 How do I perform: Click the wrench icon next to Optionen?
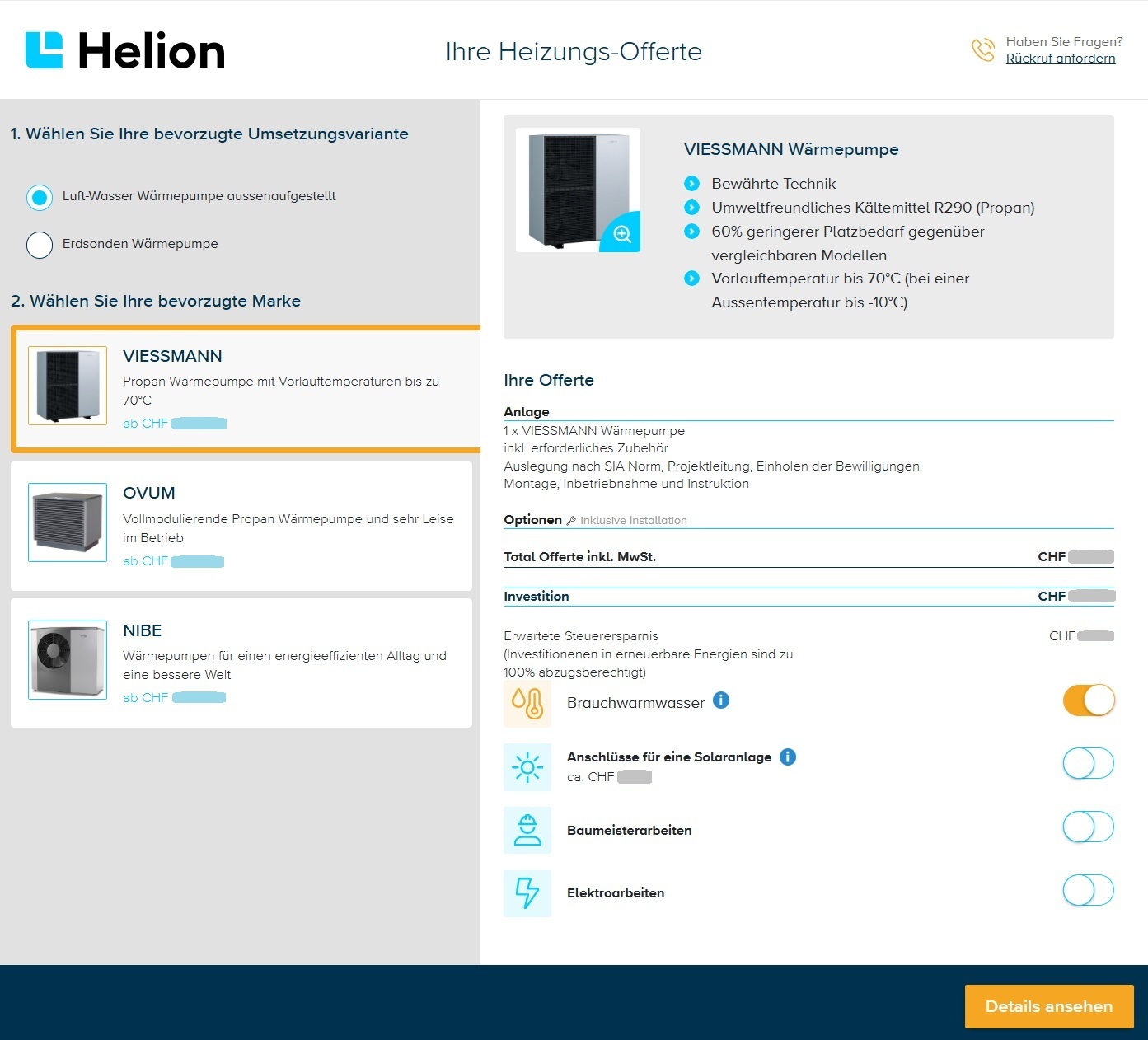tap(571, 521)
